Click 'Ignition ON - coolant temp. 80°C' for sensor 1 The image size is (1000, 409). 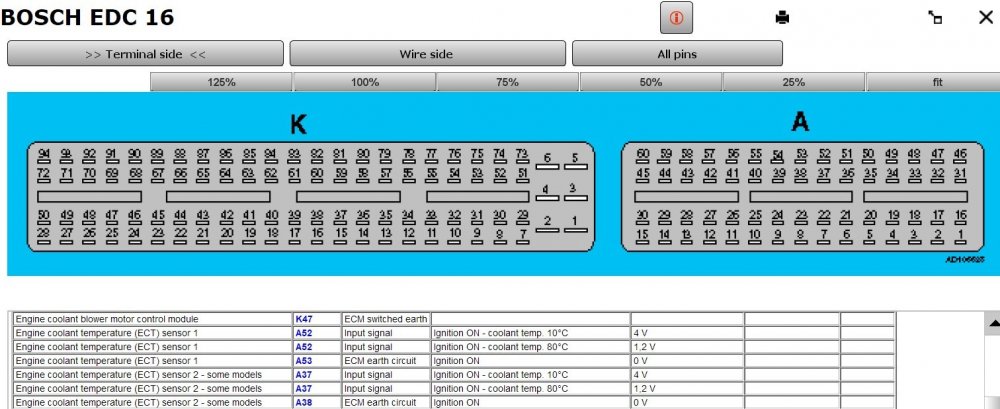pos(530,347)
